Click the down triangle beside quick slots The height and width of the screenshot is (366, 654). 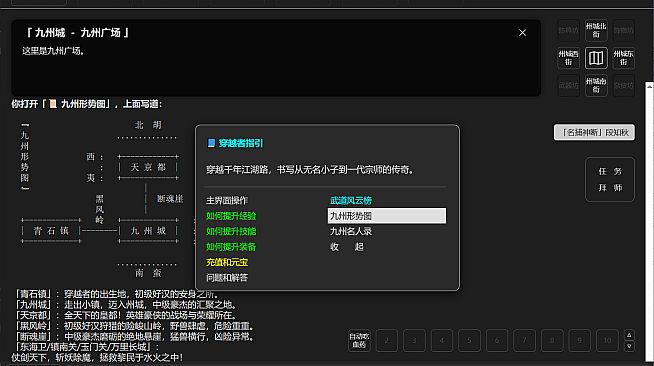(629, 346)
